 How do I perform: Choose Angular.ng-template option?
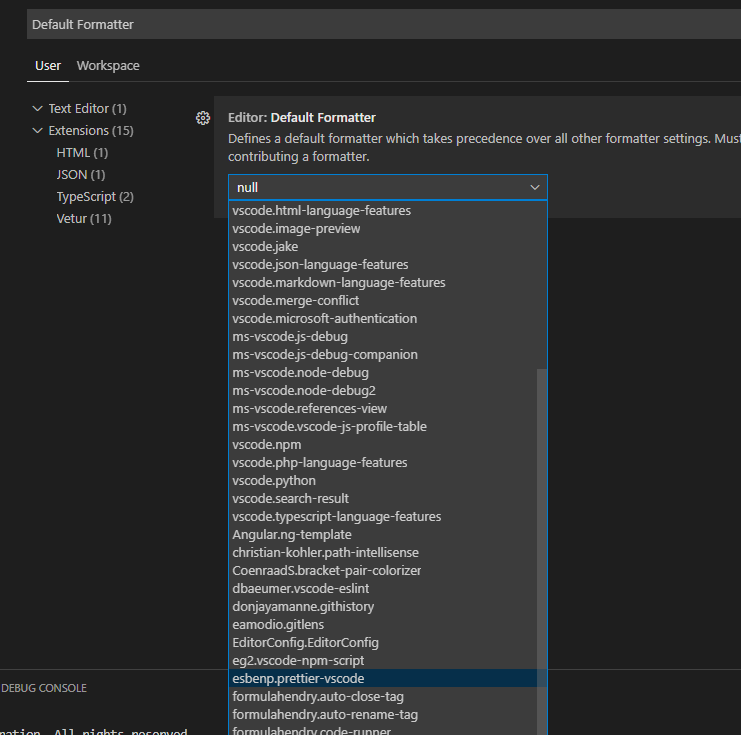click(383, 534)
